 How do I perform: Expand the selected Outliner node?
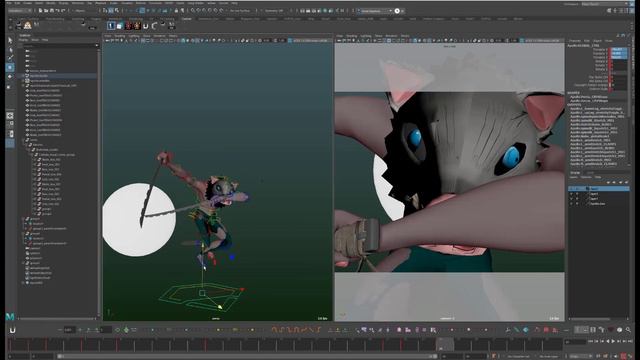coord(23,76)
